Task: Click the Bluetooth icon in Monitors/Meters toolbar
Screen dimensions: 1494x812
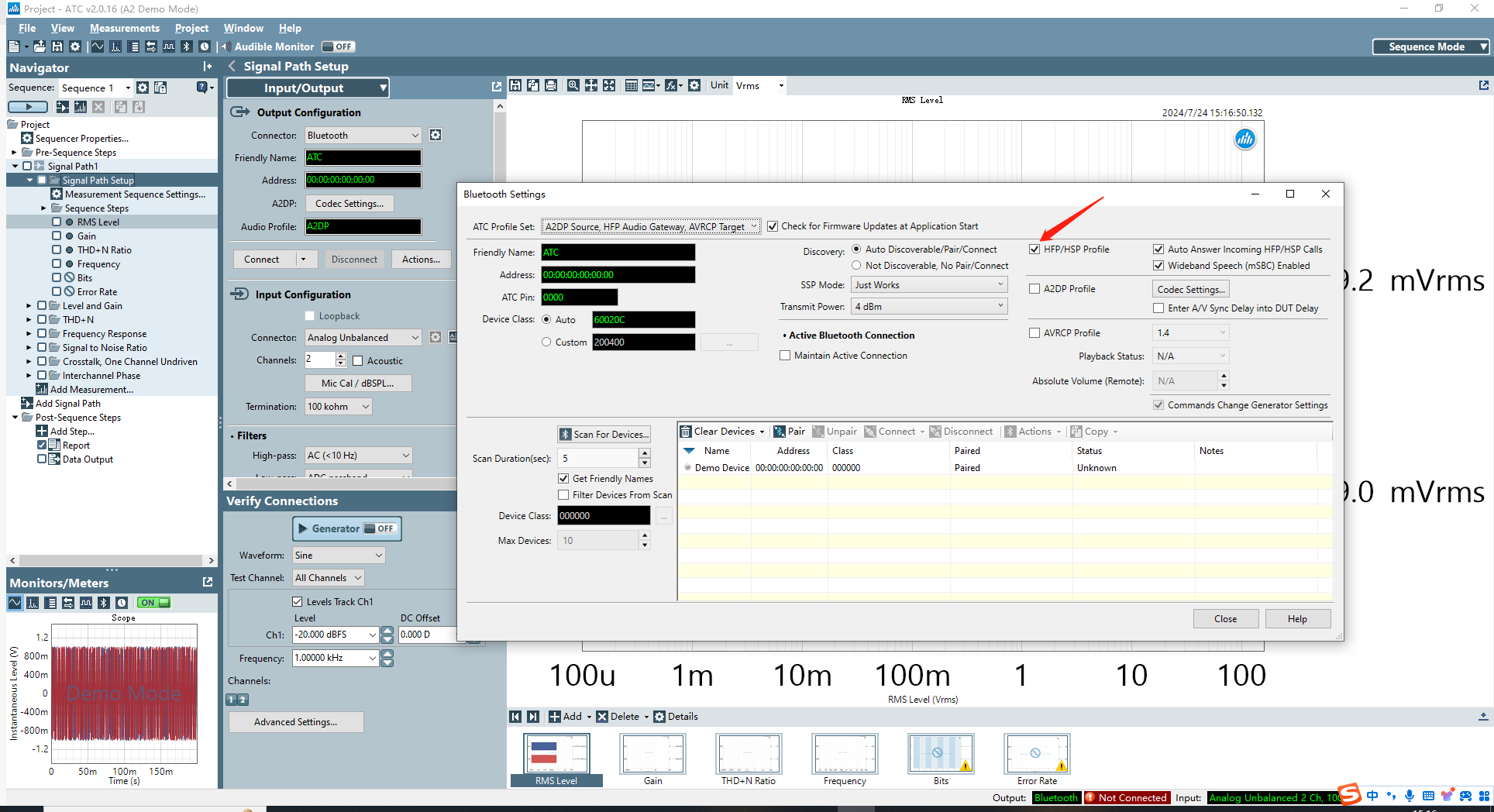Action: [x=104, y=602]
